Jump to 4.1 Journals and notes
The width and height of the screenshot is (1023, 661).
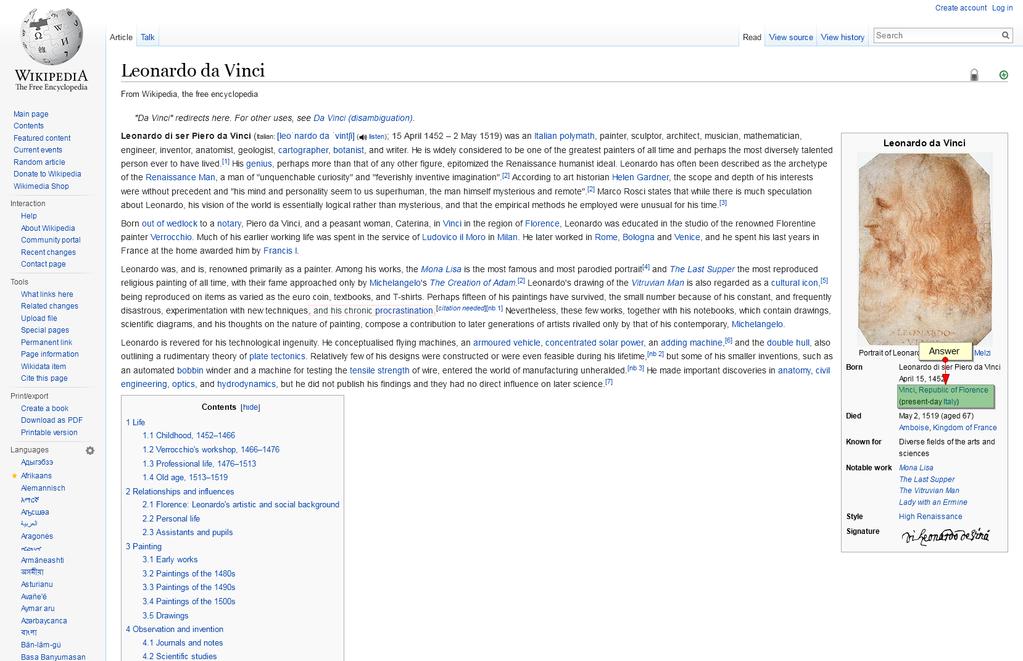click(x=183, y=643)
